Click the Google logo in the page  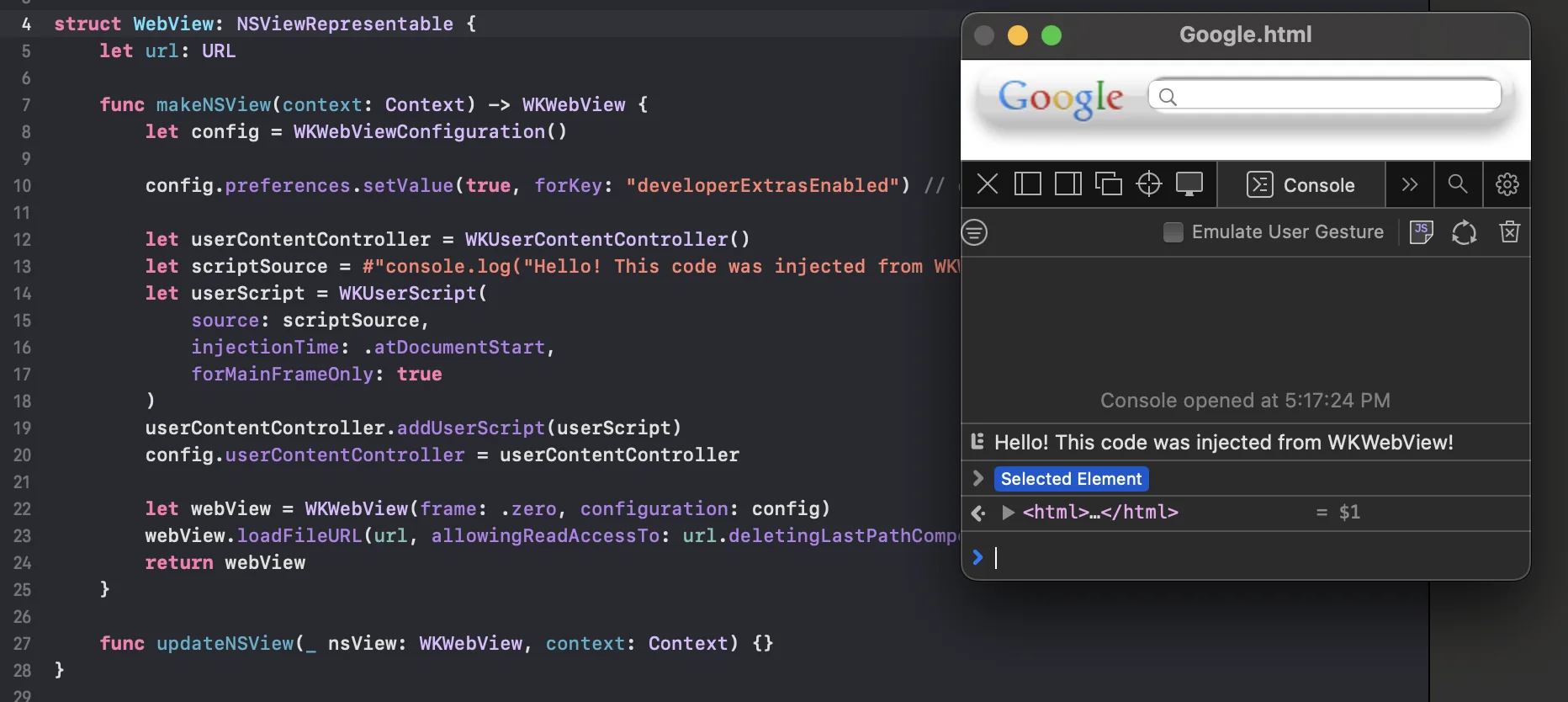pyautogui.click(x=1061, y=98)
